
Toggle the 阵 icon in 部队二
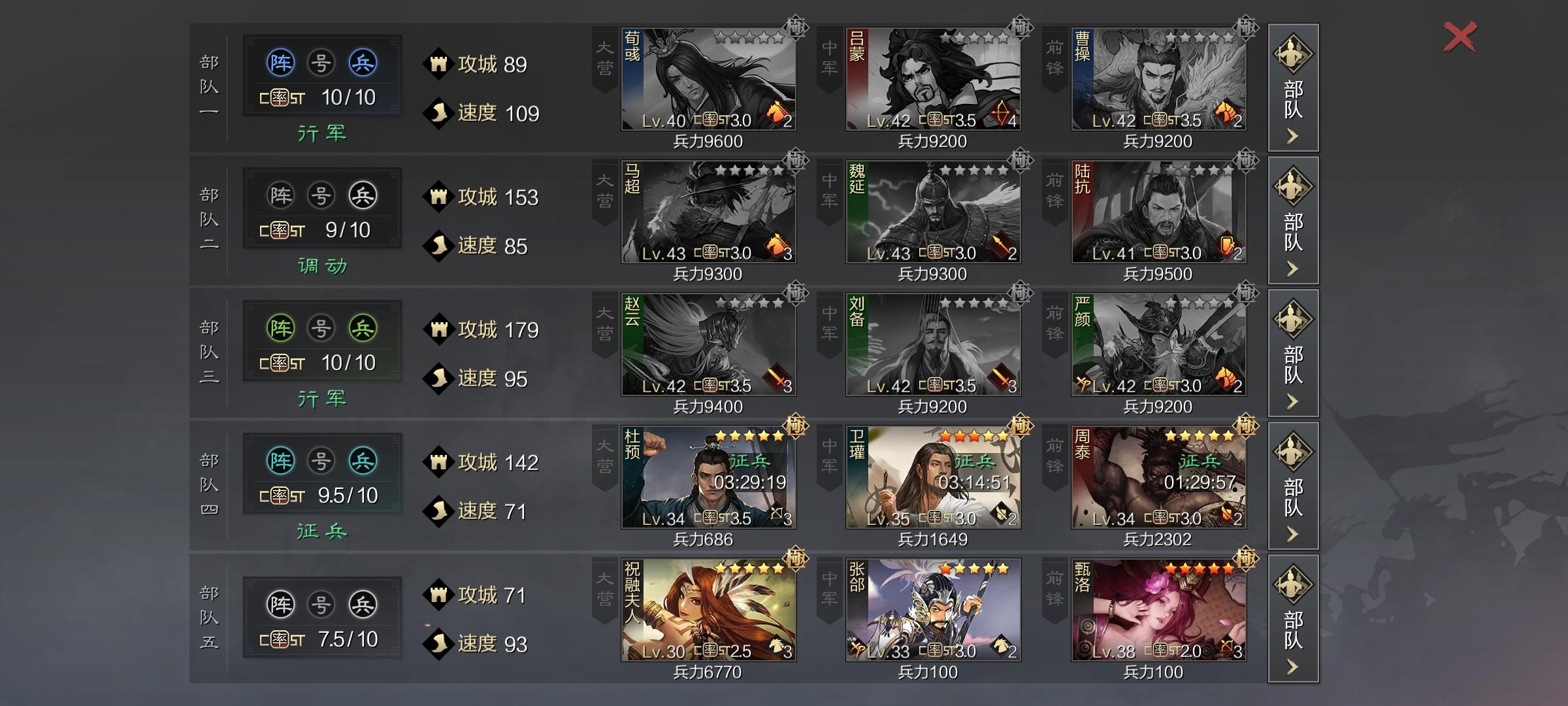click(281, 195)
